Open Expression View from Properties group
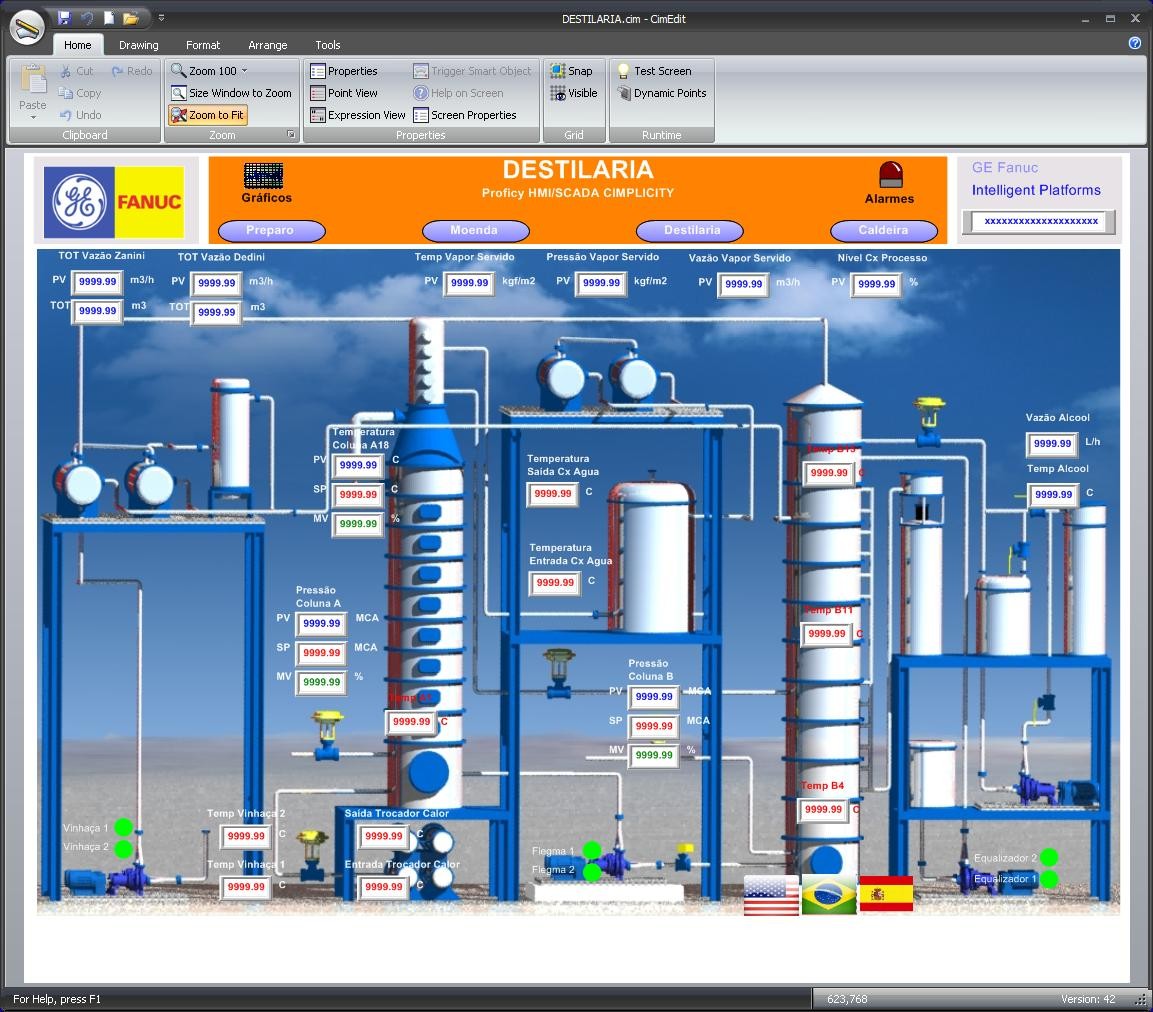 pos(358,115)
